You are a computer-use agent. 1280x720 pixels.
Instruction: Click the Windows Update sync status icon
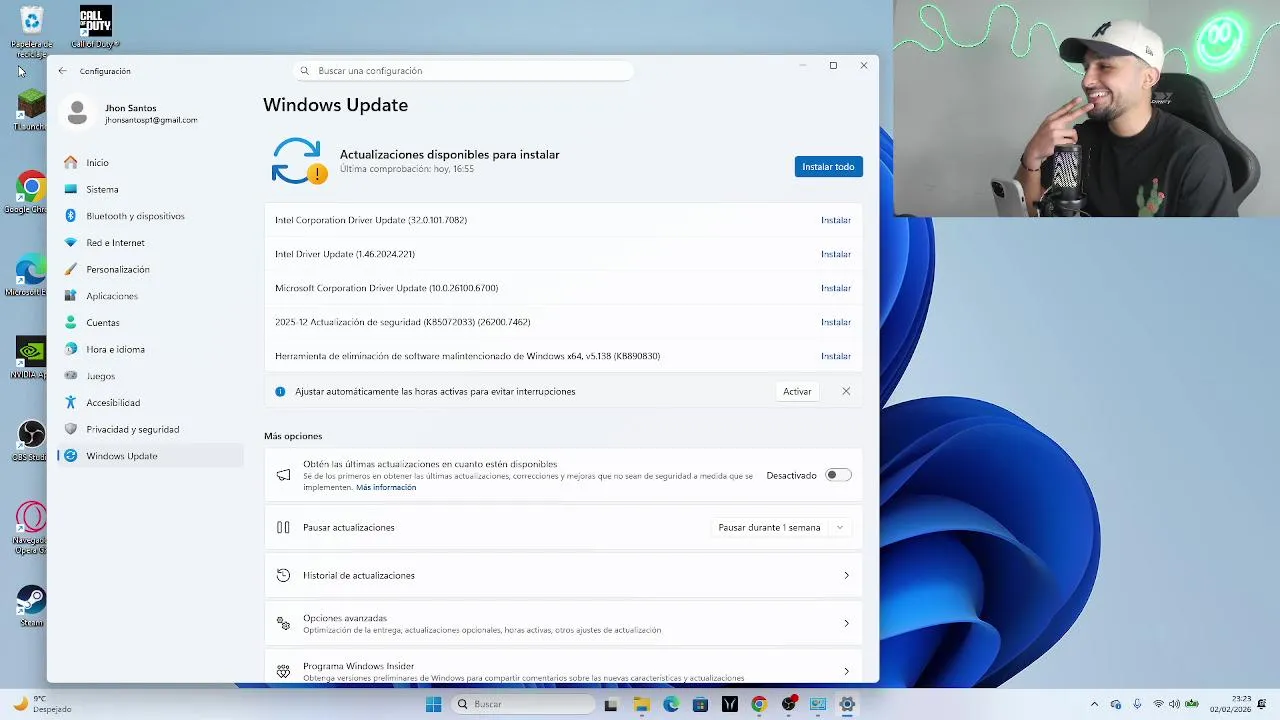click(298, 161)
